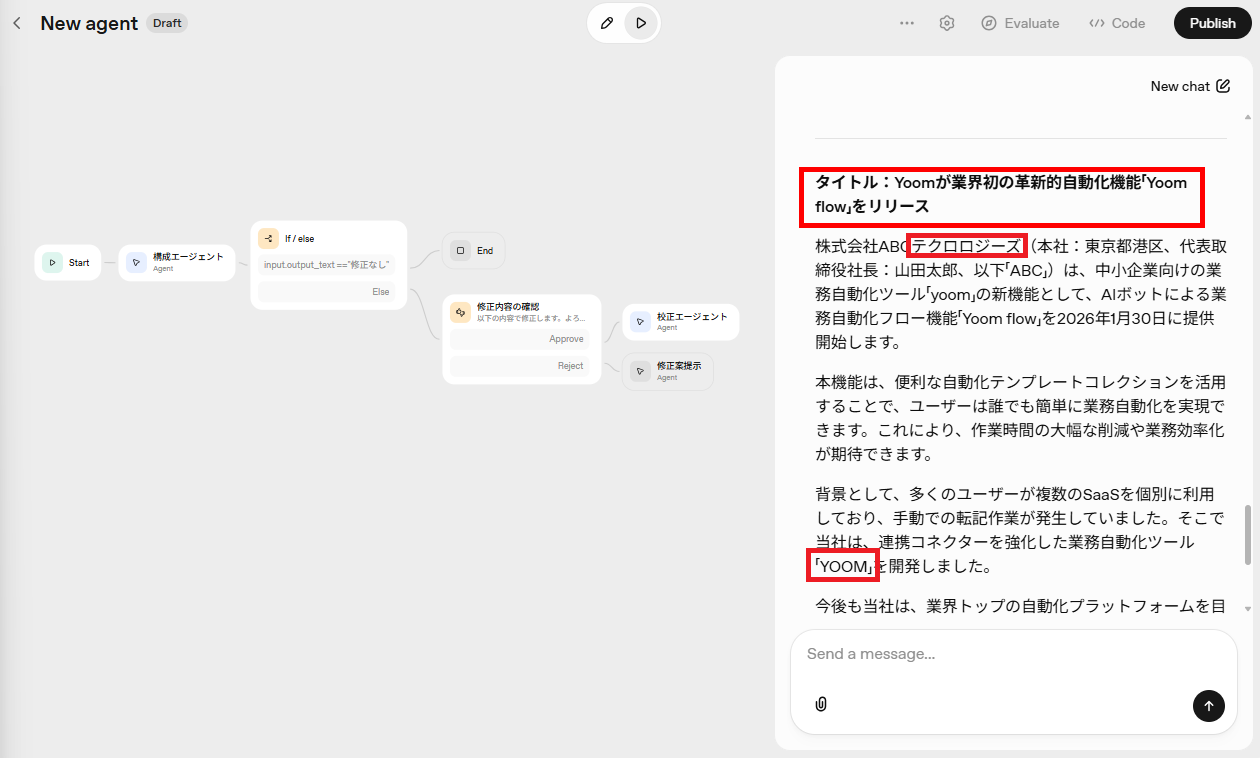Select the End node
Image resolution: width=1260 pixels, height=758 pixels.
pos(473,251)
